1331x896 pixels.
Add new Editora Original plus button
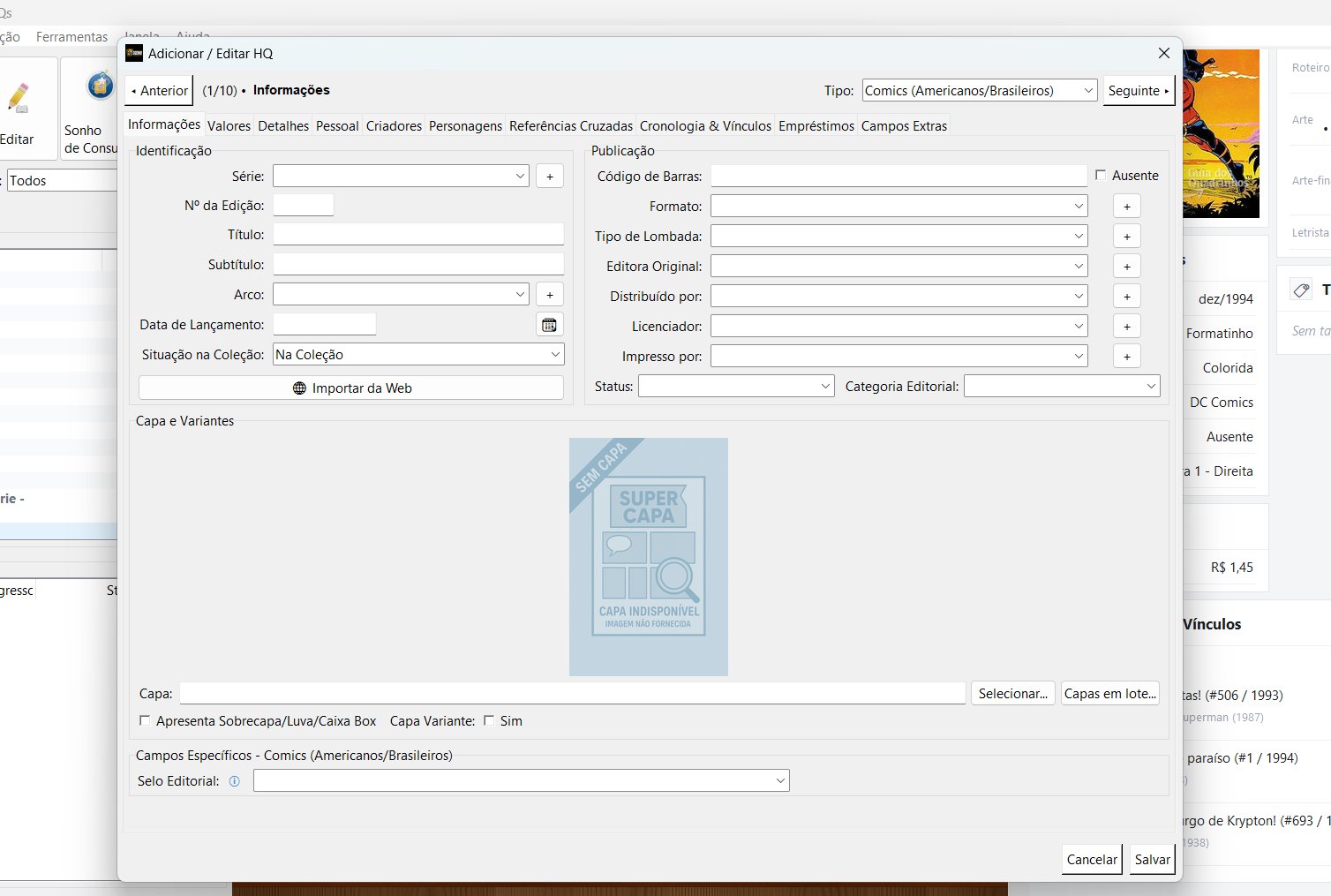click(1126, 267)
